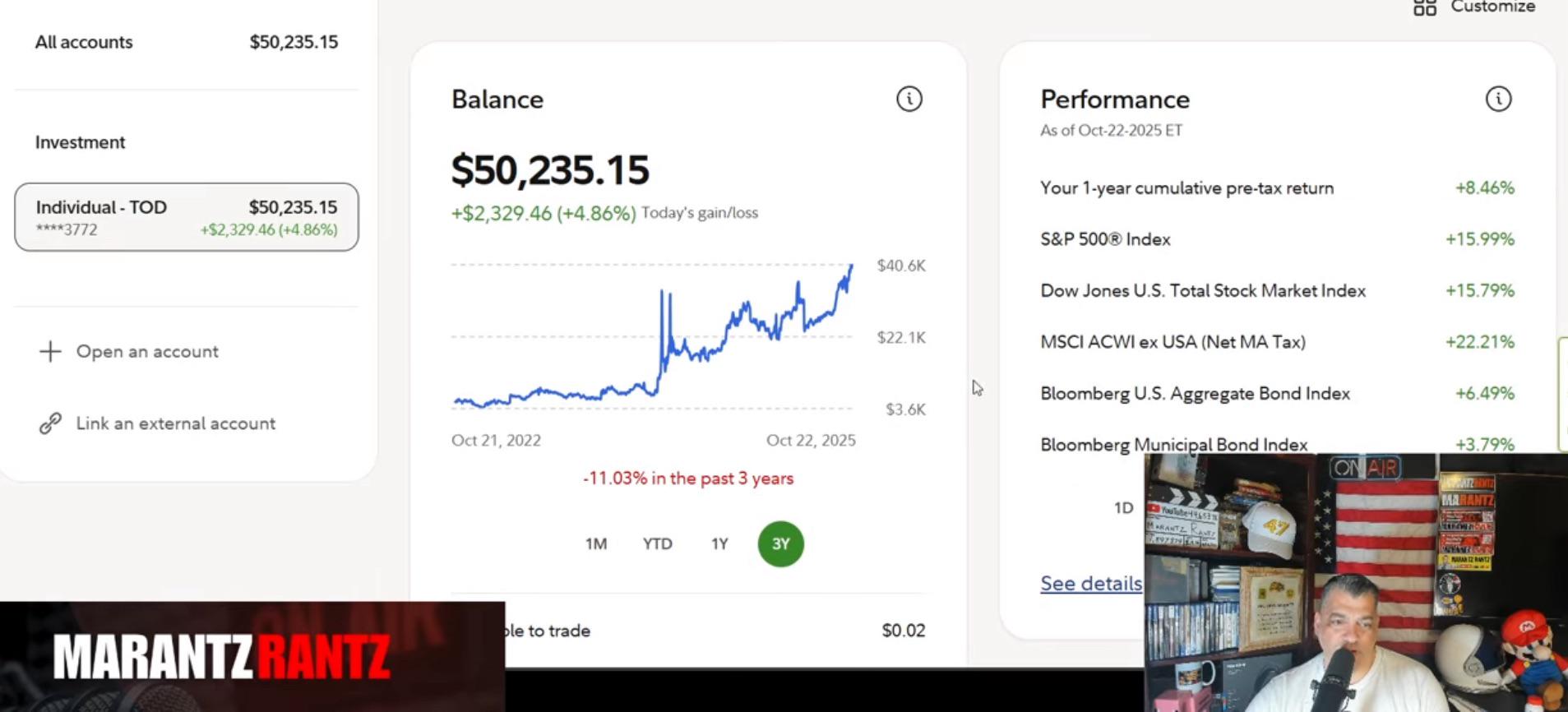This screenshot has height=712, width=1568.
Task: Click the S&P 500 Index row
Action: point(1276,239)
